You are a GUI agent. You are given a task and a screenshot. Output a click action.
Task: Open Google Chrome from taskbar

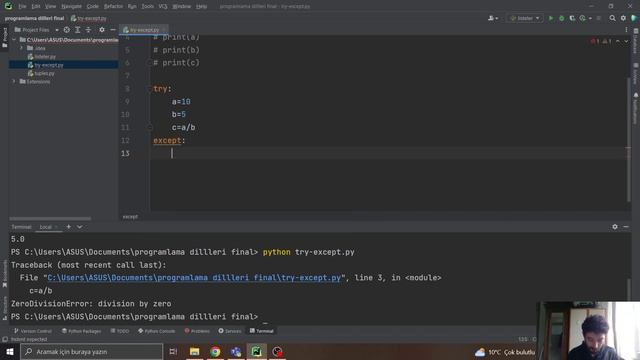215,351
